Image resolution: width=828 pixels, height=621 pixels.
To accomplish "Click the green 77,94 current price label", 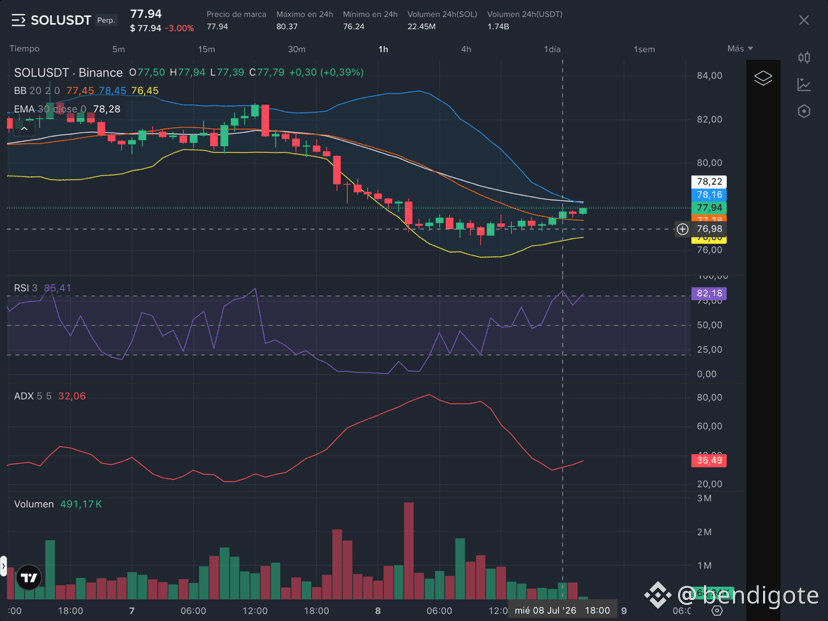I will click(x=709, y=208).
